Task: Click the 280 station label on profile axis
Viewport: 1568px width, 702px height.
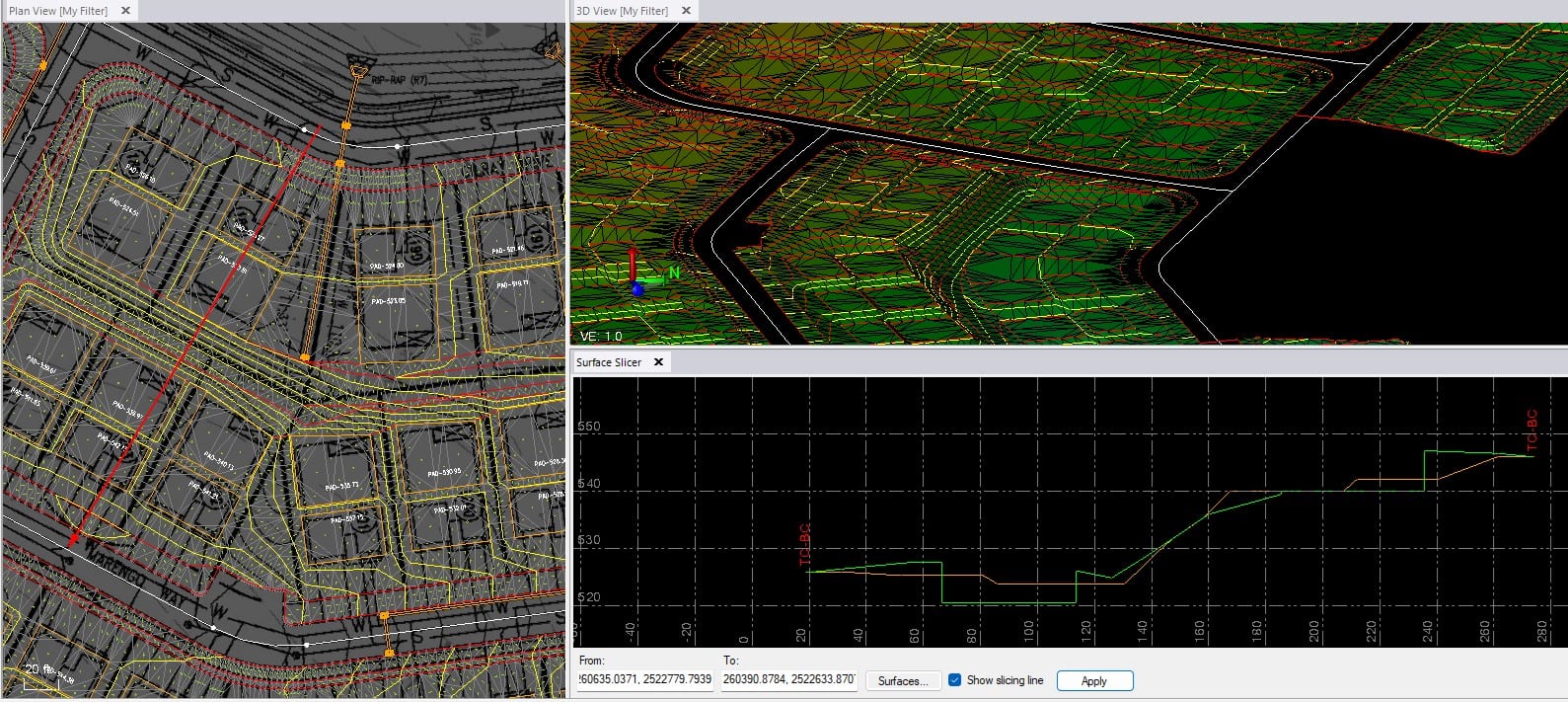Action: point(1542,631)
